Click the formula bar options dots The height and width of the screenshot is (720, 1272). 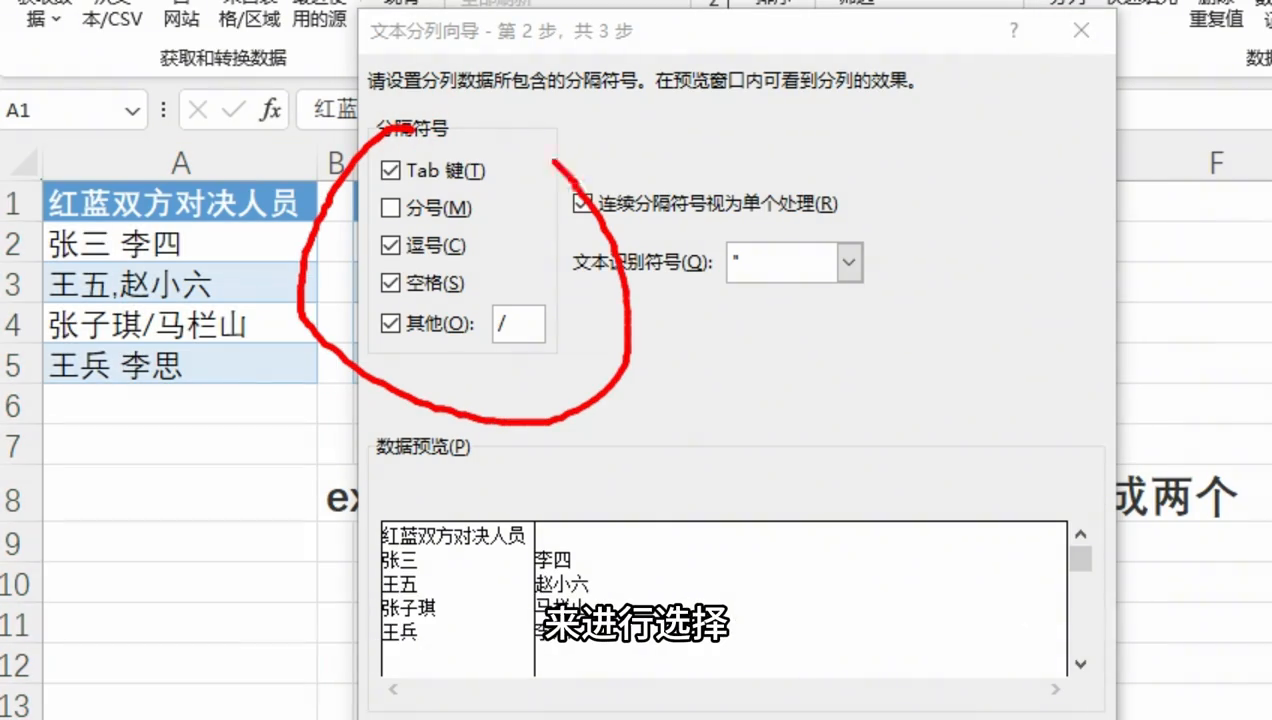pyautogui.click(x=163, y=110)
